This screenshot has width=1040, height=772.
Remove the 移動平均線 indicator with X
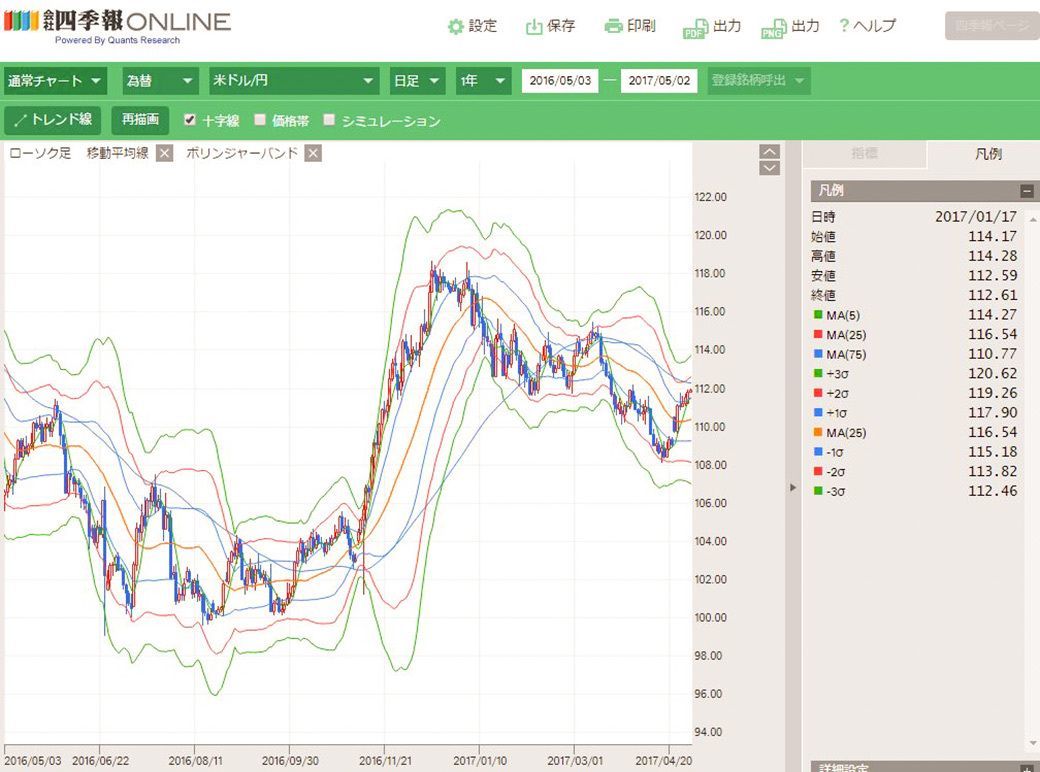click(x=164, y=154)
